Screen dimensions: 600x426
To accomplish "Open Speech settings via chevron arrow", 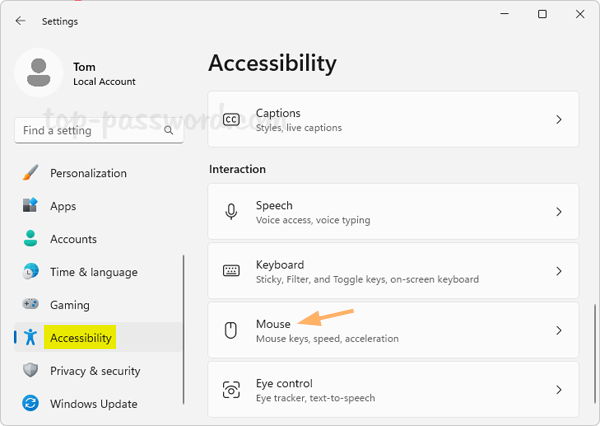I will [x=558, y=212].
